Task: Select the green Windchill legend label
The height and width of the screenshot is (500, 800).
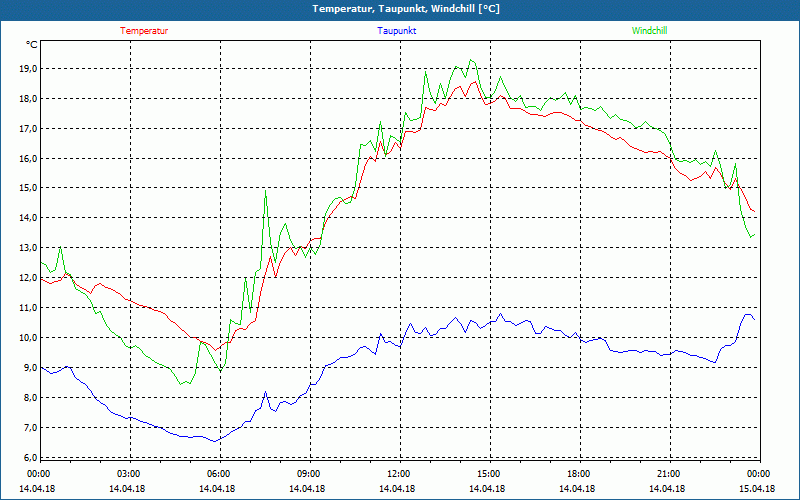Action: tap(649, 31)
